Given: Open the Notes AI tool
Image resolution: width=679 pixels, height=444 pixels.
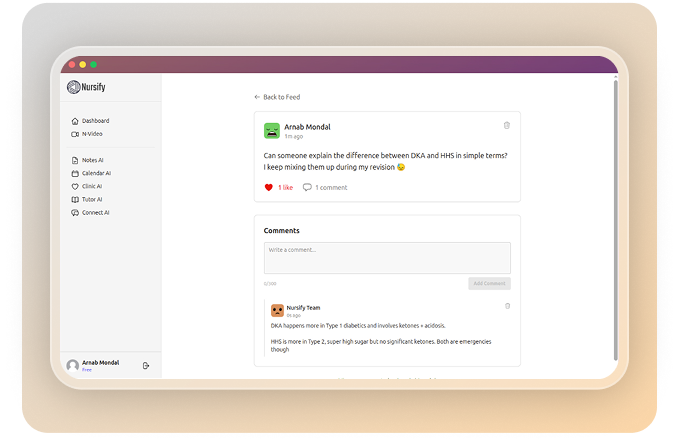Looking at the screenshot, I should (x=92, y=160).
